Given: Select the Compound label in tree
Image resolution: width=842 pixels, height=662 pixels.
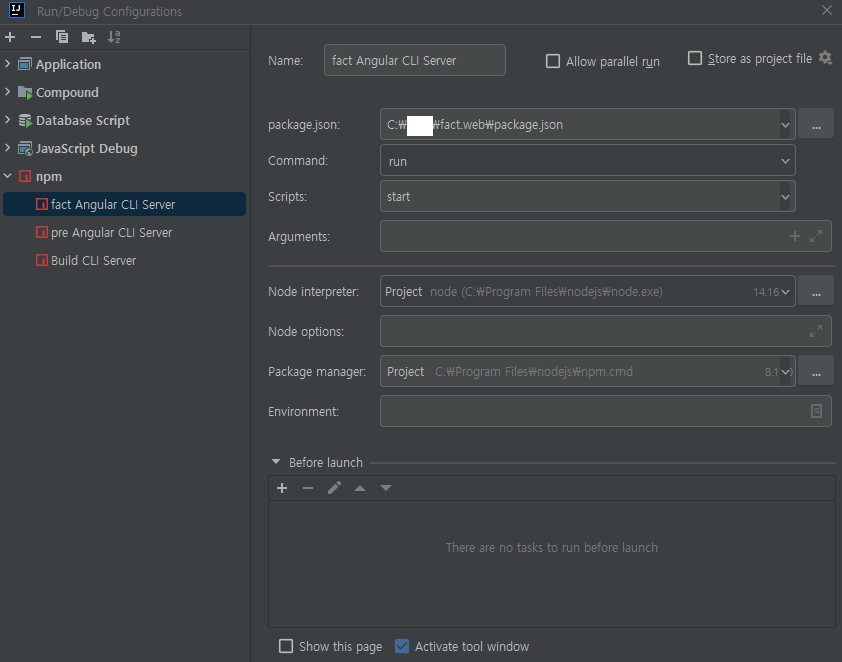Looking at the screenshot, I should 67,92.
